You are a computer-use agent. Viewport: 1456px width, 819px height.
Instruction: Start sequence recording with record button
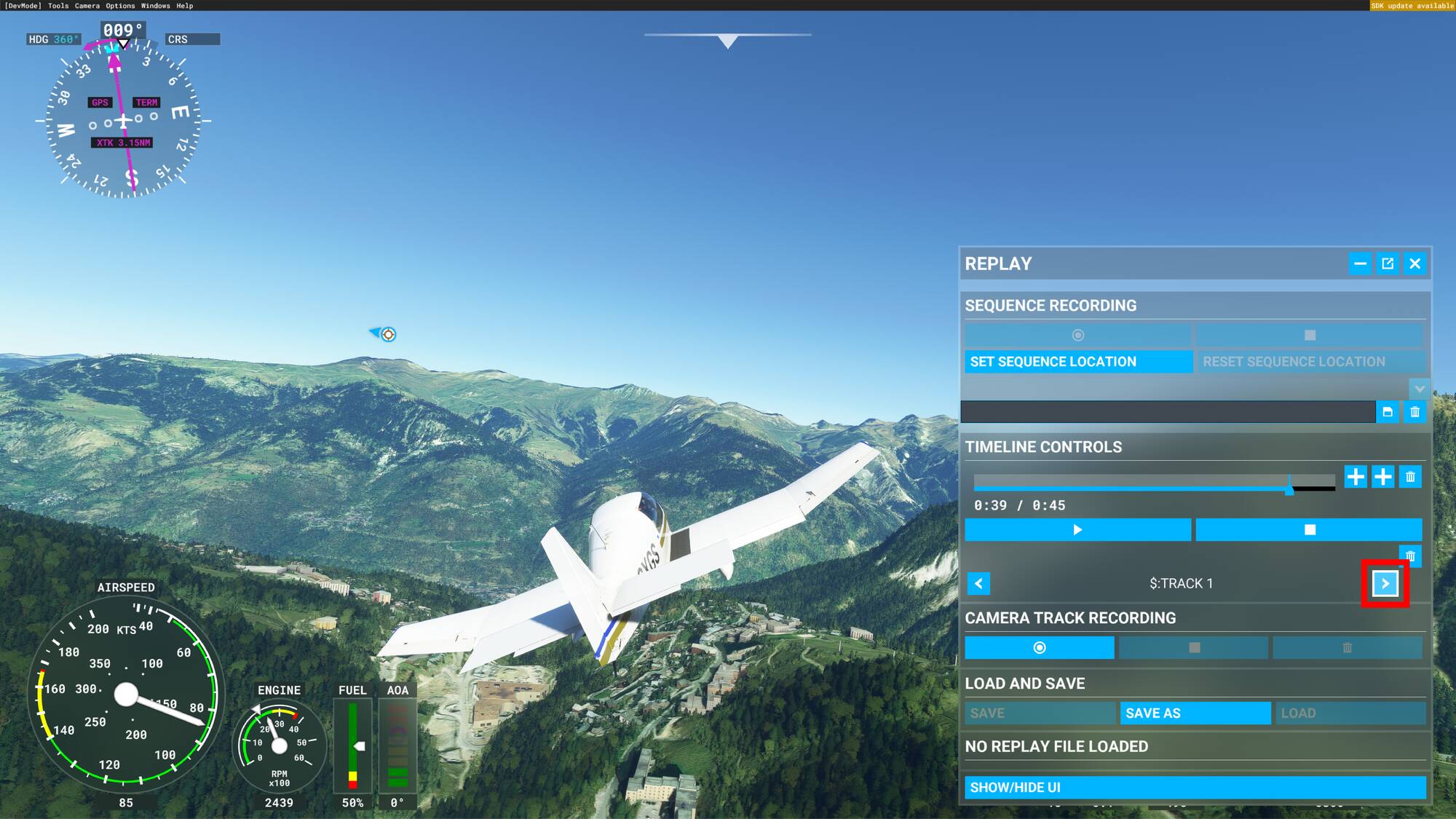tap(1077, 335)
